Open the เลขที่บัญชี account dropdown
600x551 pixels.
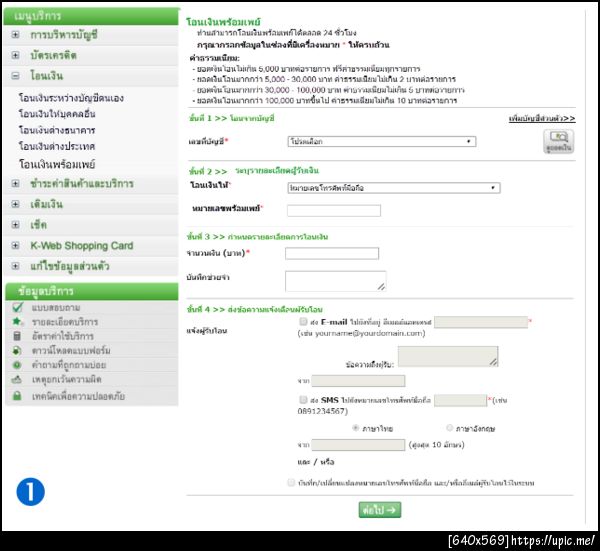point(382,142)
